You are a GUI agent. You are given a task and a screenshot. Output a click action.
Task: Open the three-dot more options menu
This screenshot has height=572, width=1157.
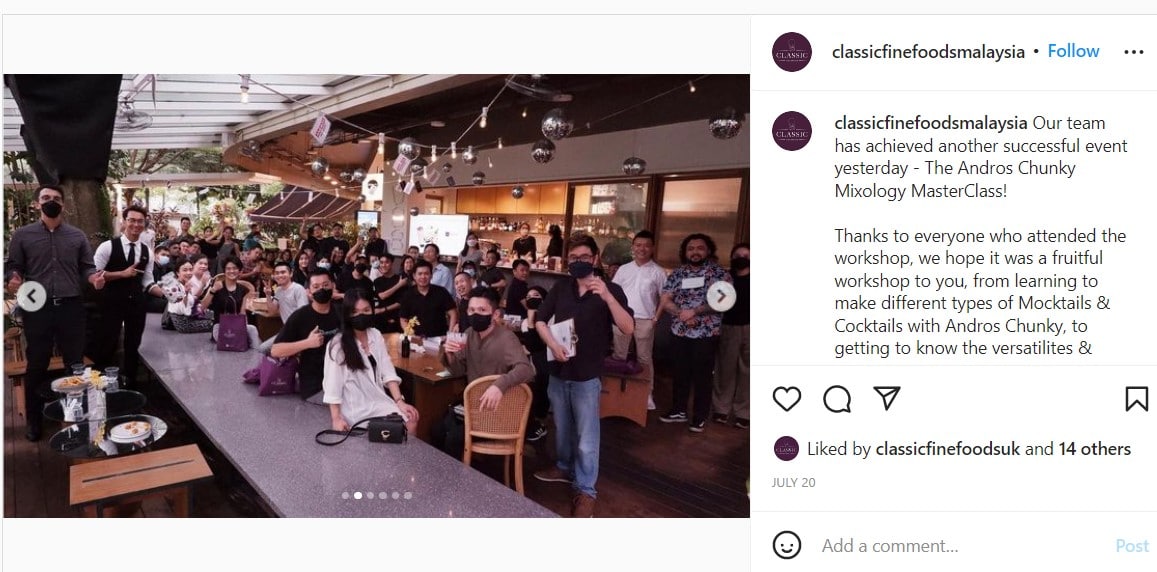(x=1133, y=52)
